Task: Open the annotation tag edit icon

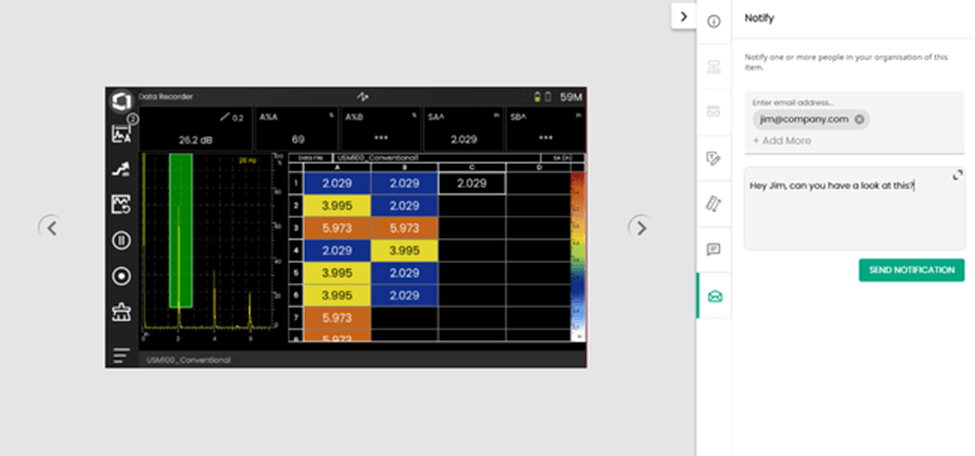Action: pyautogui.click(x=714, y=158)
